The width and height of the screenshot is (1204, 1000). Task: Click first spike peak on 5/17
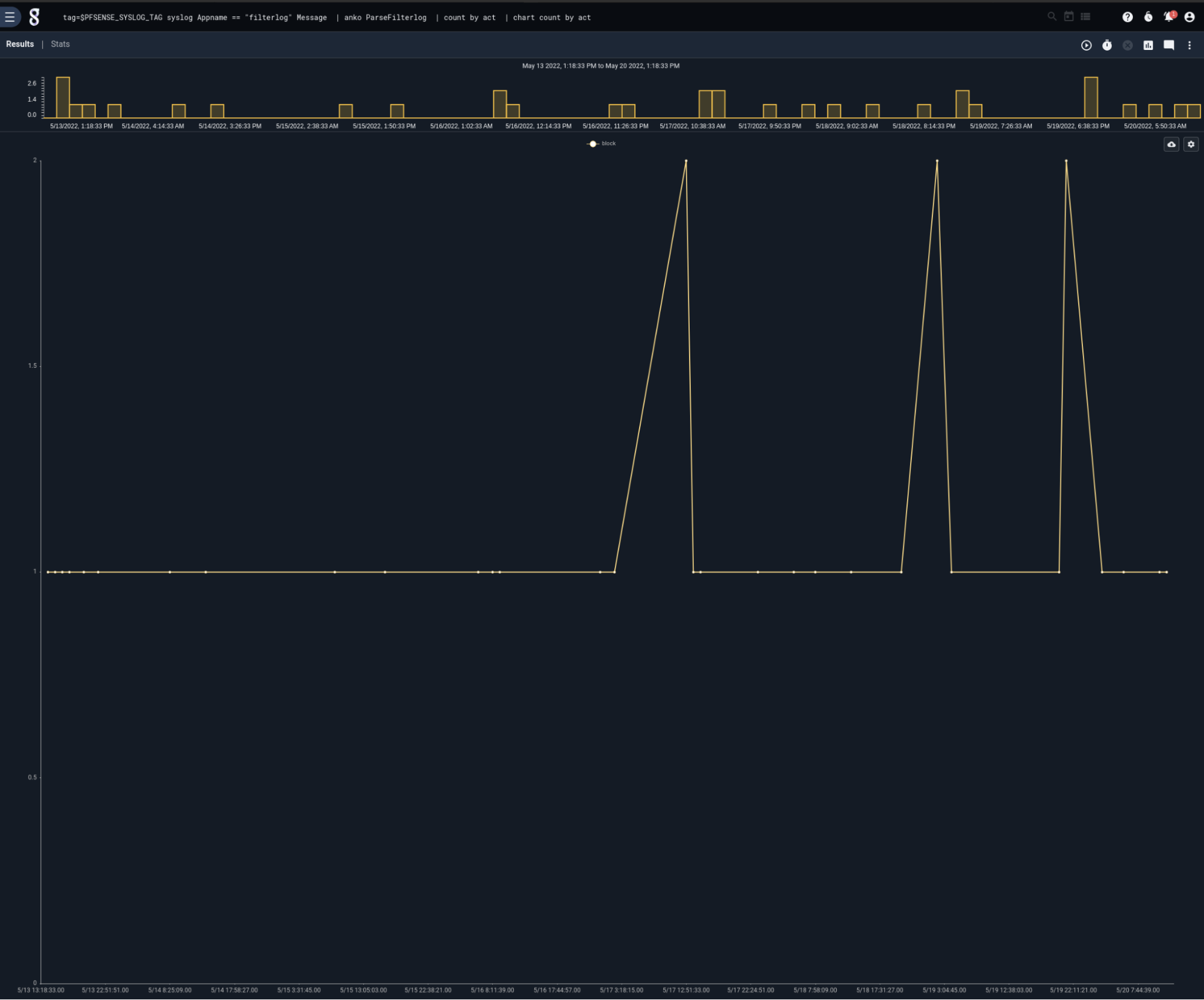pyautogui.click(x=686, y=161)
